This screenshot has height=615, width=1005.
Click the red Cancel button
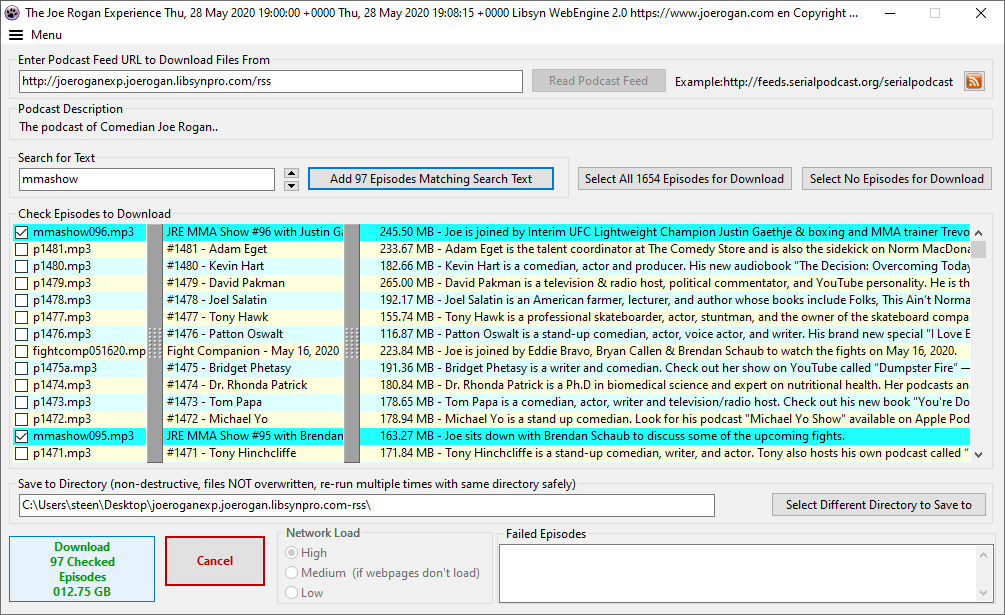coord(215,561)
